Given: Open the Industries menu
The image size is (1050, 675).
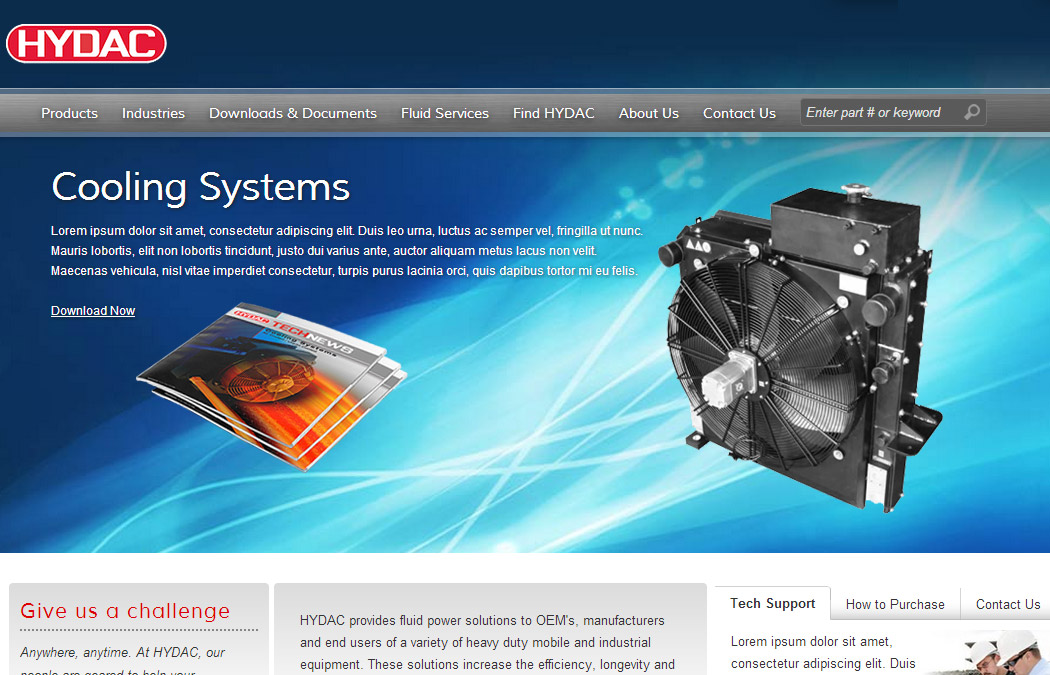Looking at the screenshot, I should tap(153, 113).
